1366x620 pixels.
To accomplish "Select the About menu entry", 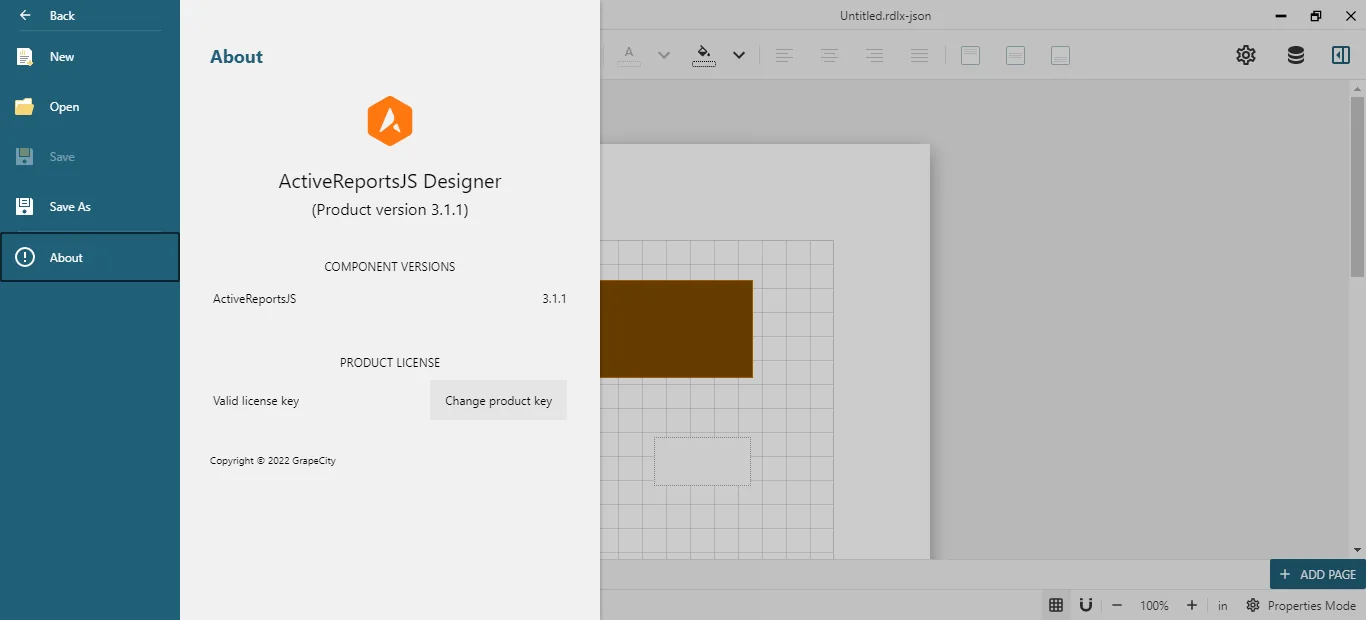I will click(x=90, y=257).
